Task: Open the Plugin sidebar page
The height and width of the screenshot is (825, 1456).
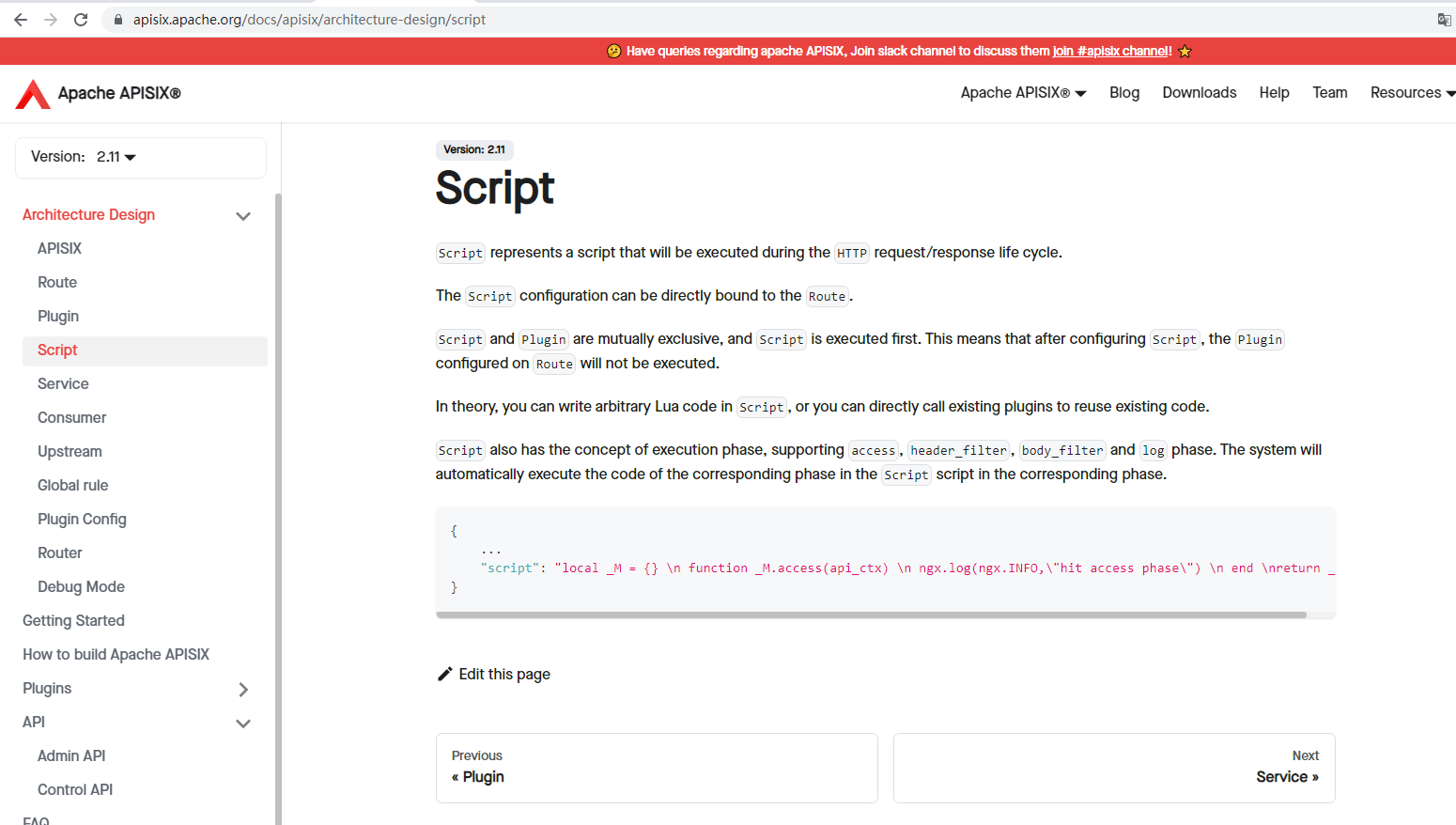Action: pos(58,316)
